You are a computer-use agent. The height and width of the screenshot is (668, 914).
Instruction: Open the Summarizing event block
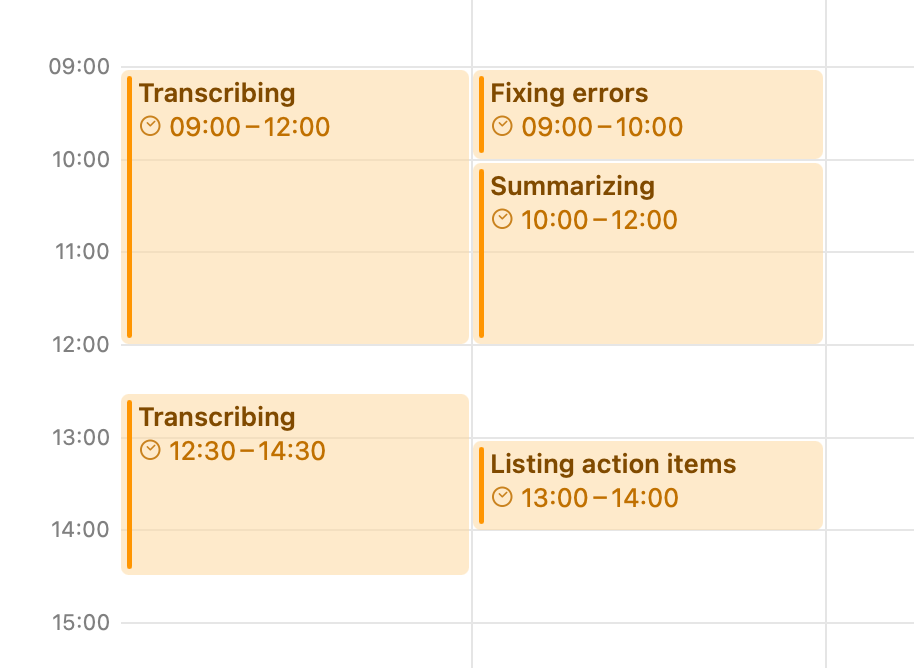pos(648,254)
